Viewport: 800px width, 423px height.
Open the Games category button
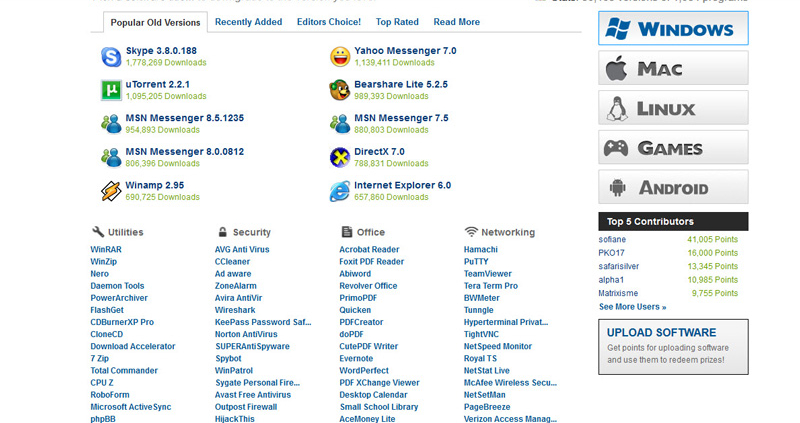pyautogui.click(x=673, y=147)
